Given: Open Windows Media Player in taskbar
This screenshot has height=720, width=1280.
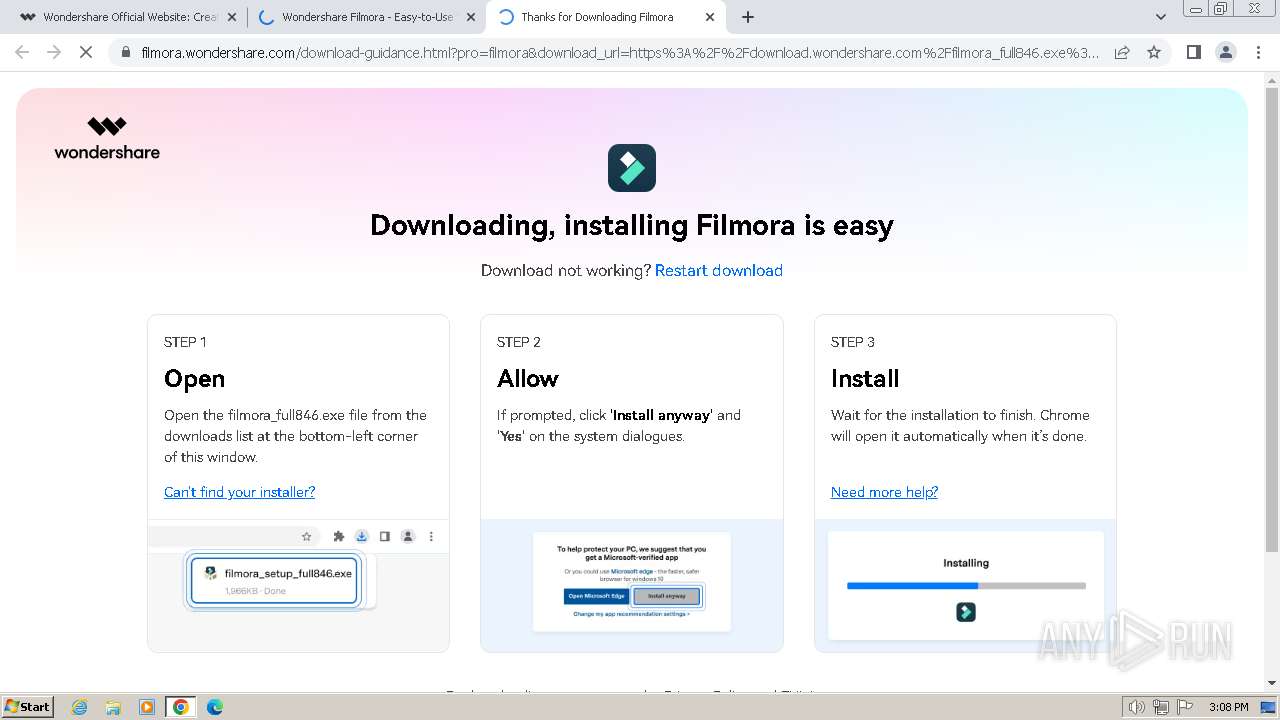Looking at the screenshot, I should point(147,707).
